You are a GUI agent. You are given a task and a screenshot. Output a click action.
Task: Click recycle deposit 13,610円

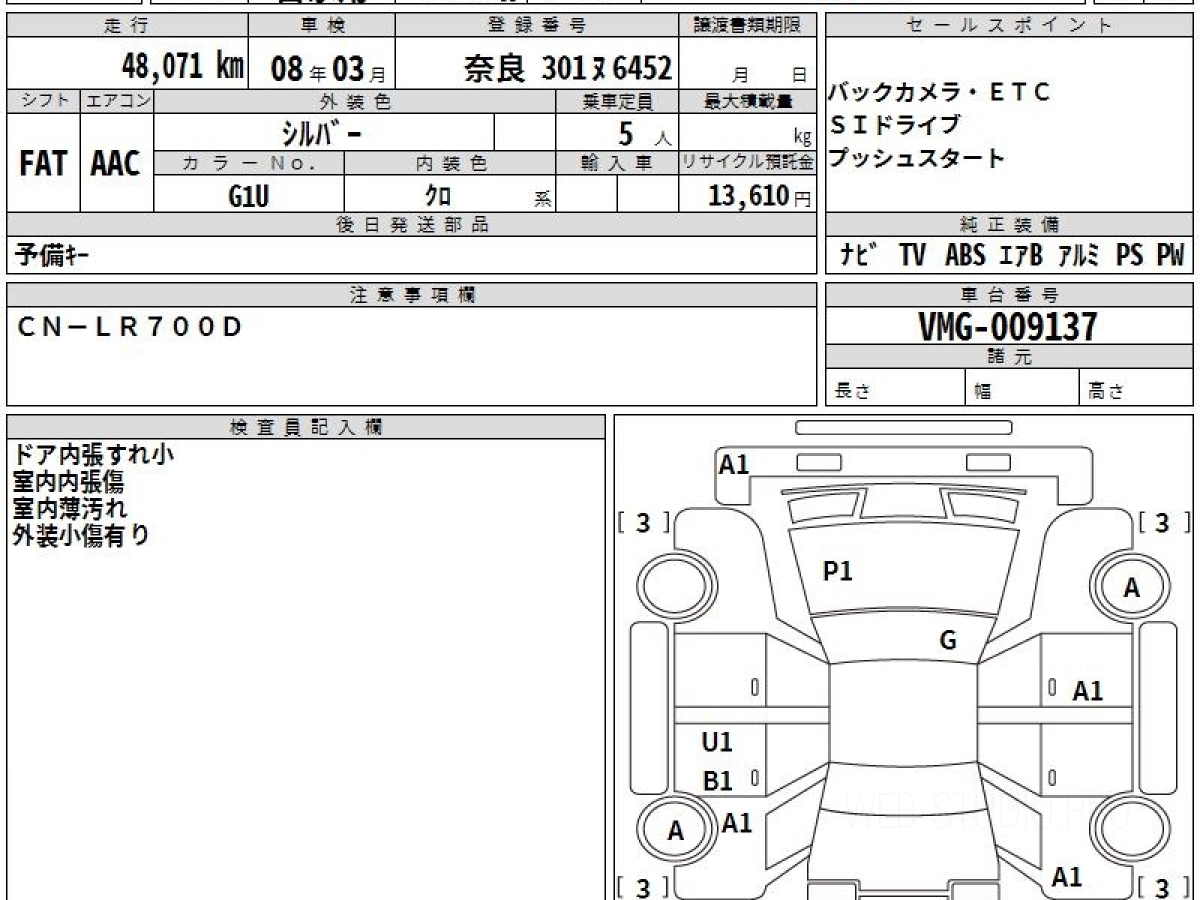759,196
